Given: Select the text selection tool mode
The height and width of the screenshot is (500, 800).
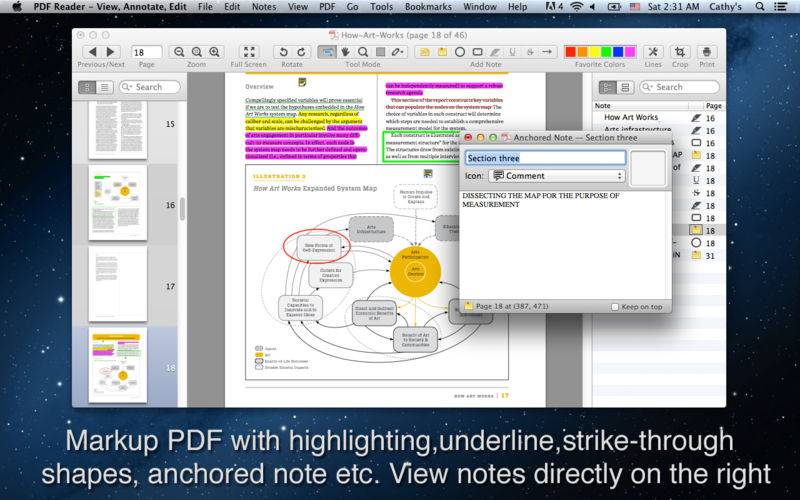Looking at the screenshot, I should (x=327, y=52).
